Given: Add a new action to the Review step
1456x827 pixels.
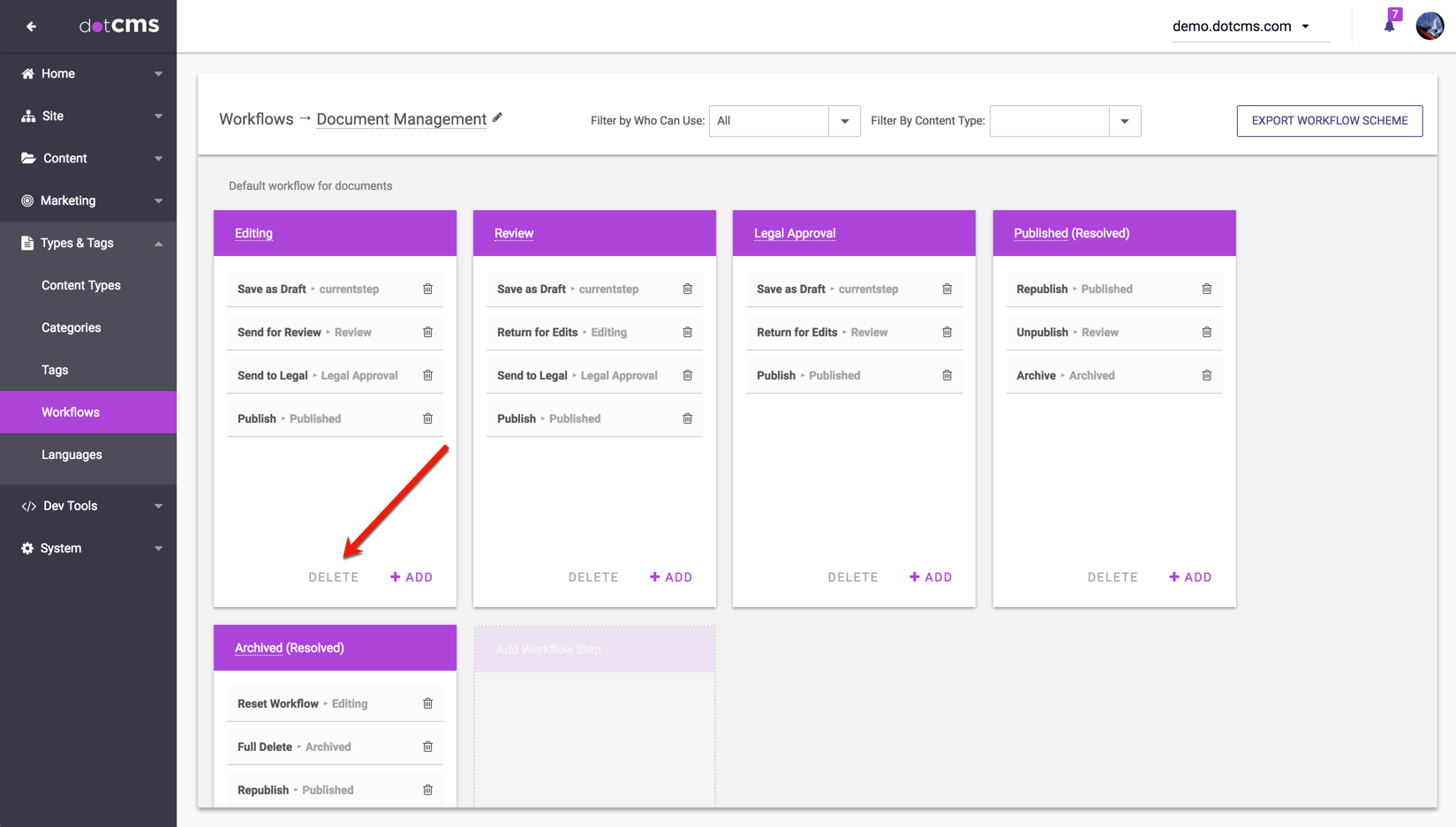Looking at the screenshot, I should [x=671, y=577].
